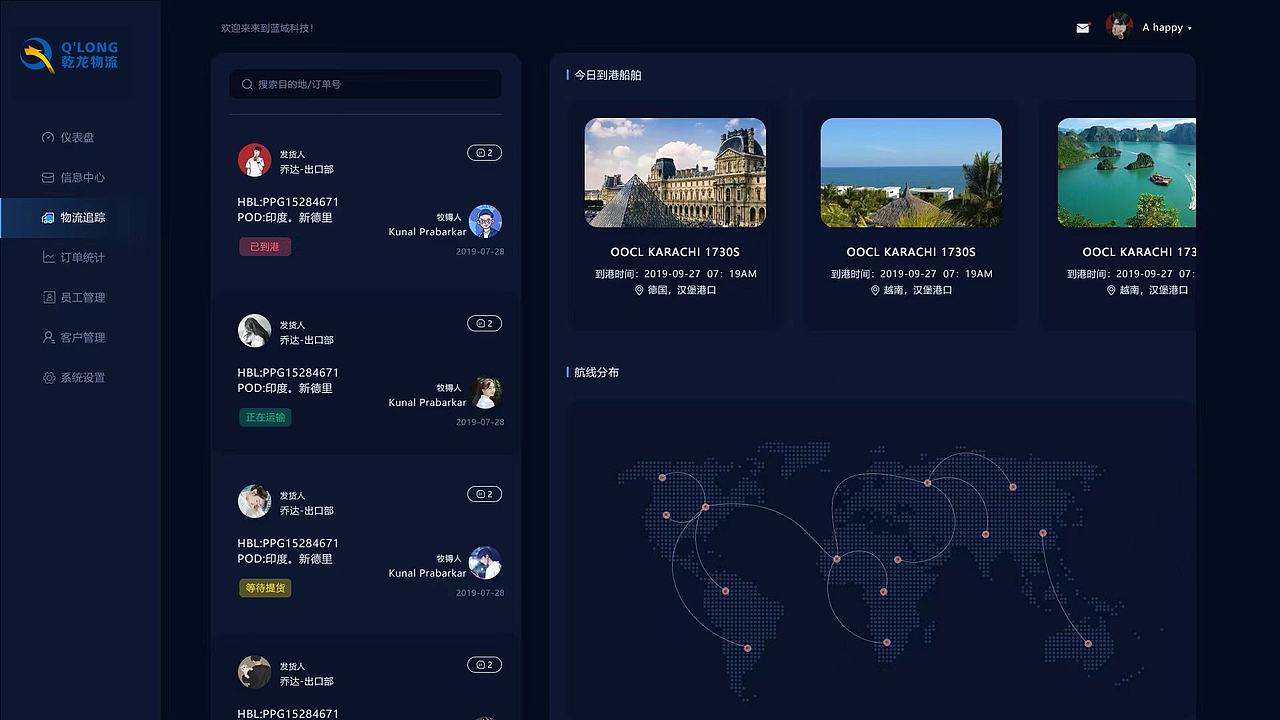Click the 德国，汉堡港口 location text

(x=682, y=290)
